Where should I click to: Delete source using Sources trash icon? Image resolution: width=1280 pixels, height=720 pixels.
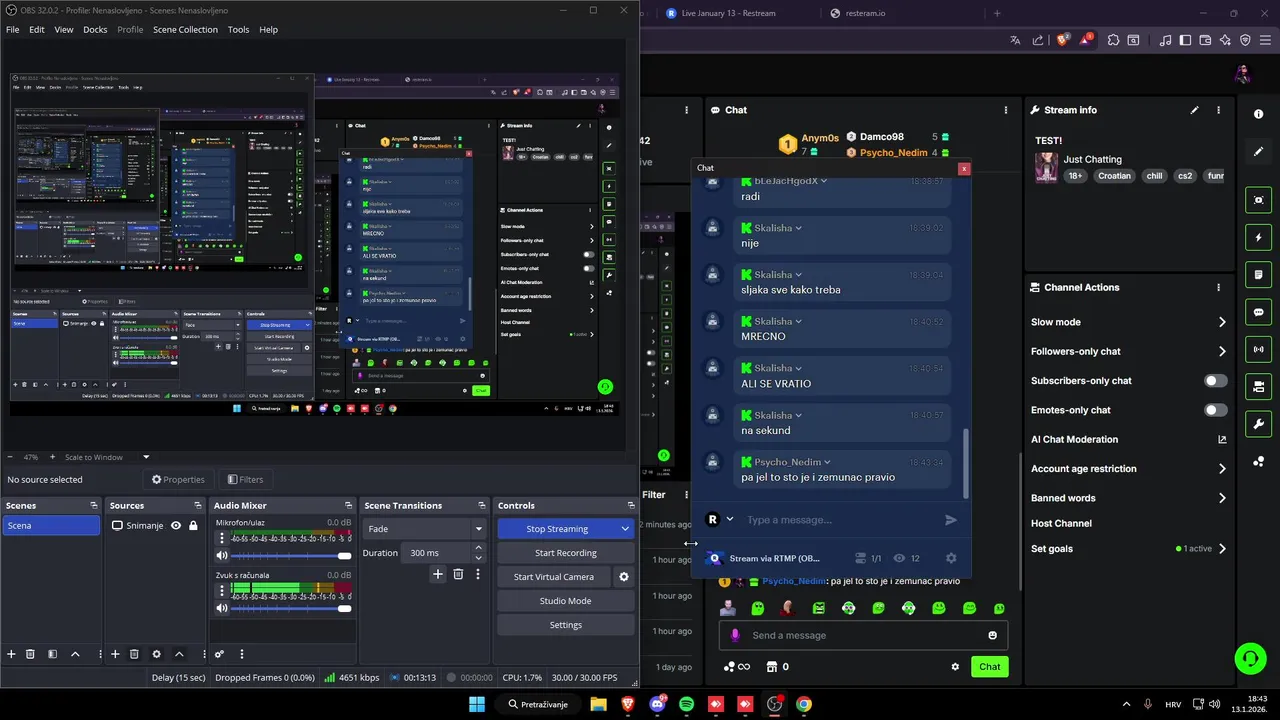pos(134,654)
